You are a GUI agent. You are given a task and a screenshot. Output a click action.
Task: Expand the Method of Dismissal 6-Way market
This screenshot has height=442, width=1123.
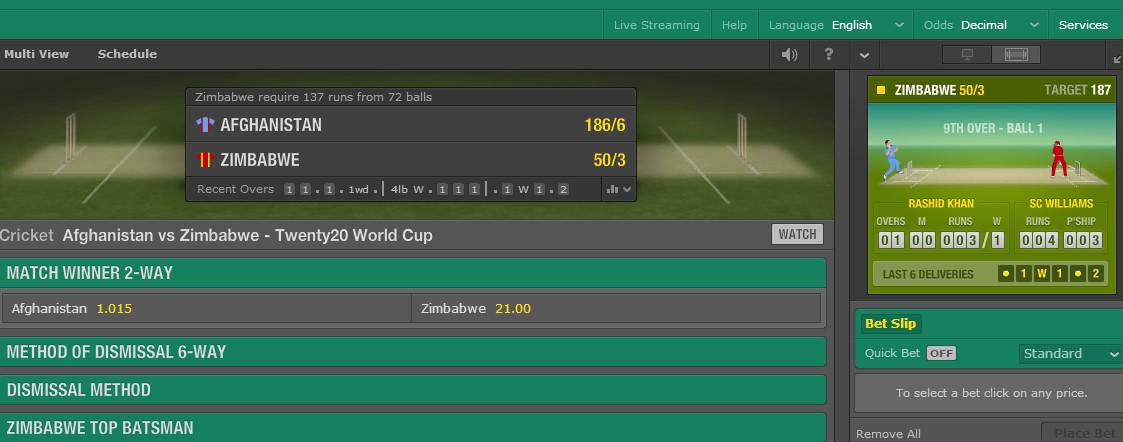coord(413,352)
